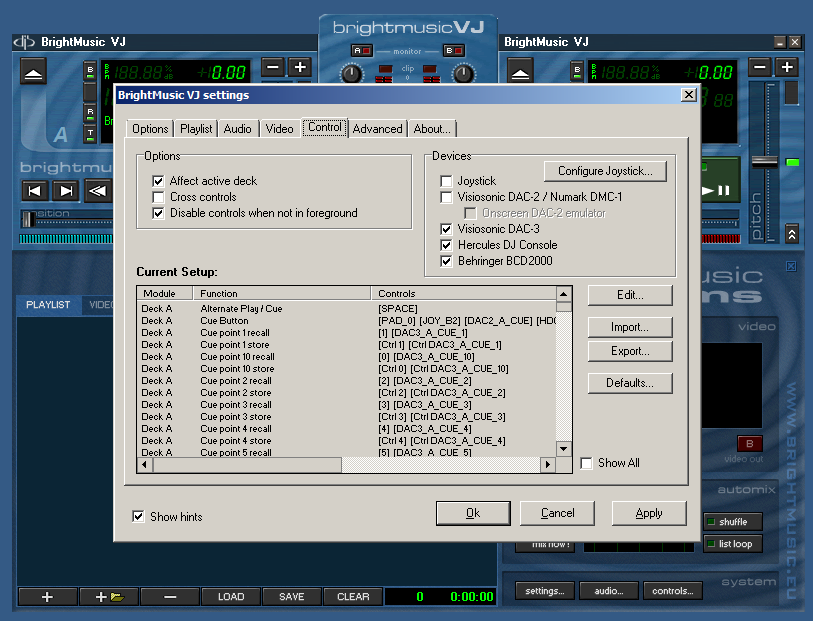Uncheck Hercules DJ Console device
This screenshot has height=621, width=813.
click(x=446, y=245)
